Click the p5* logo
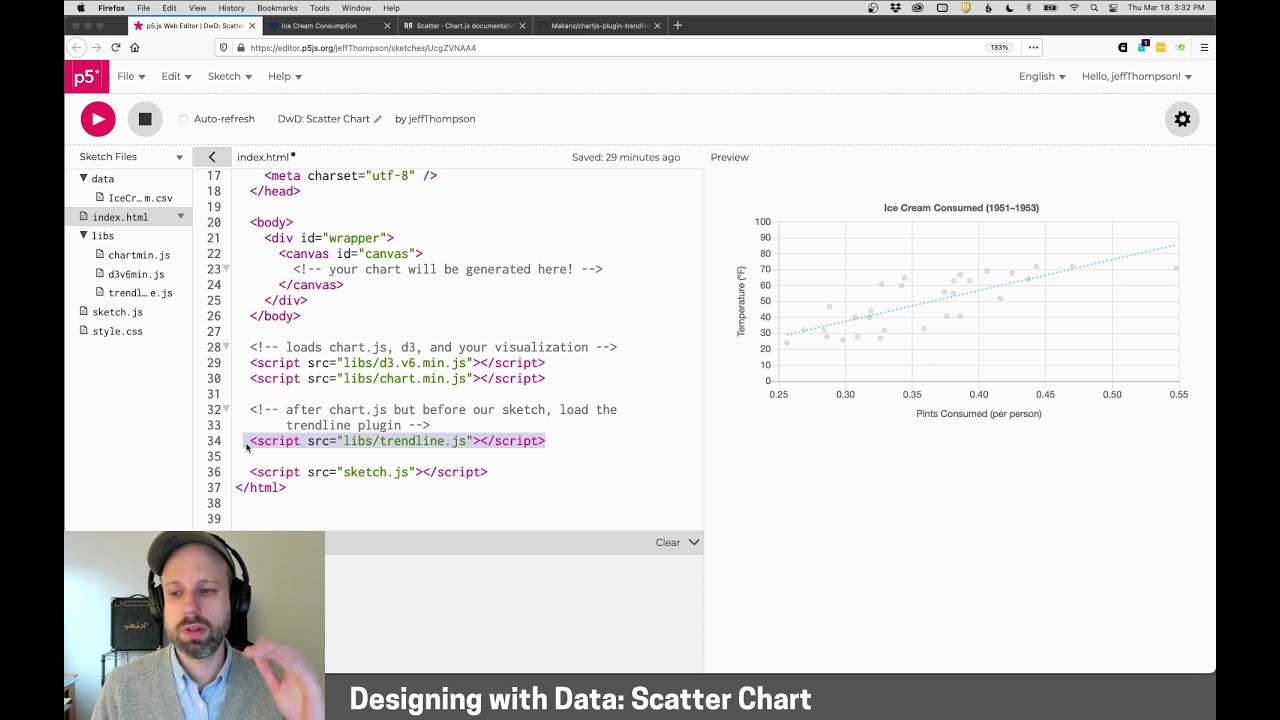This screenshot has width=1280, height=720. click(x=87, y=77)
